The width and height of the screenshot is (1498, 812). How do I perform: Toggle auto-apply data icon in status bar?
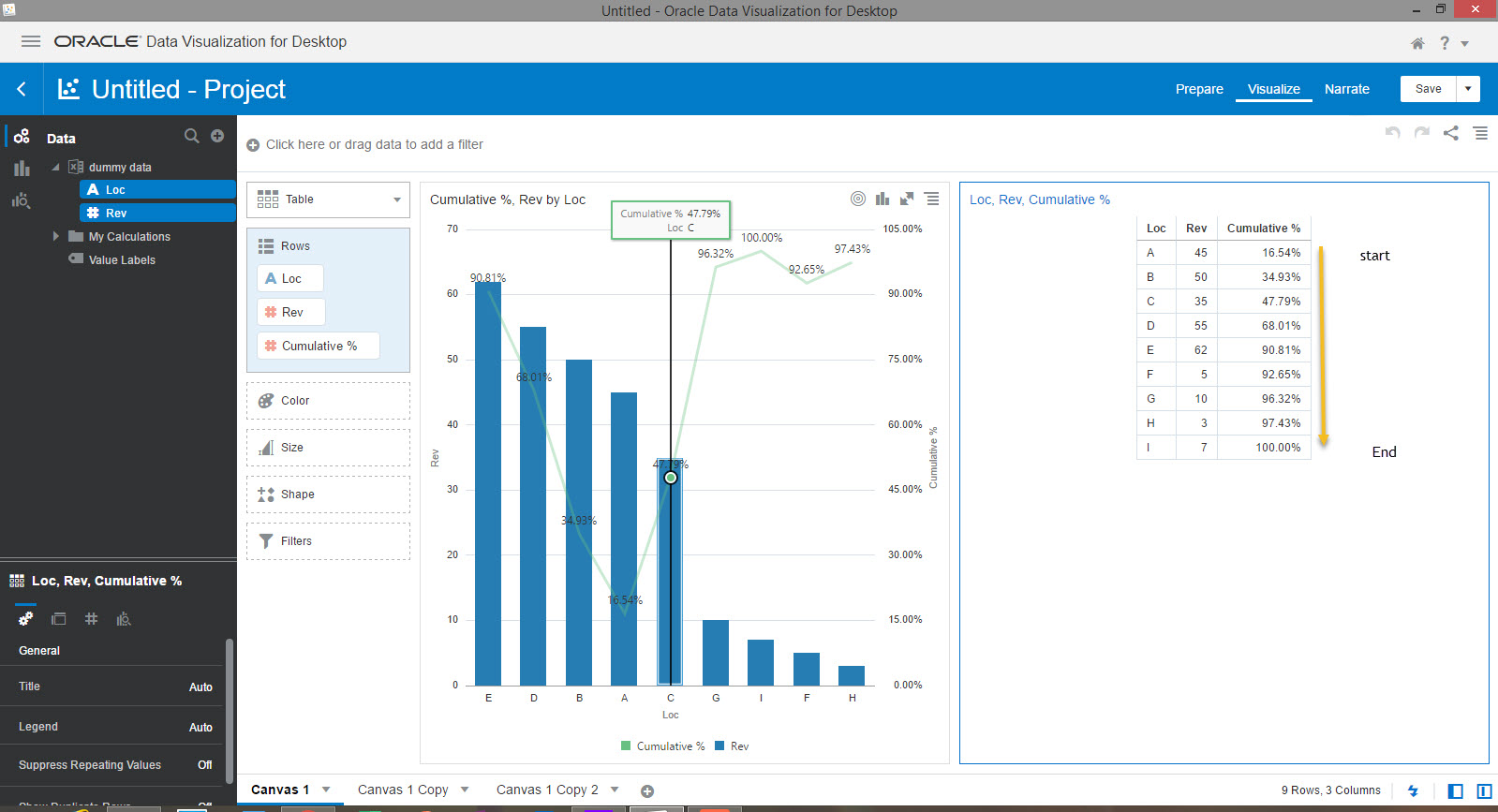tap(1413, 791)
